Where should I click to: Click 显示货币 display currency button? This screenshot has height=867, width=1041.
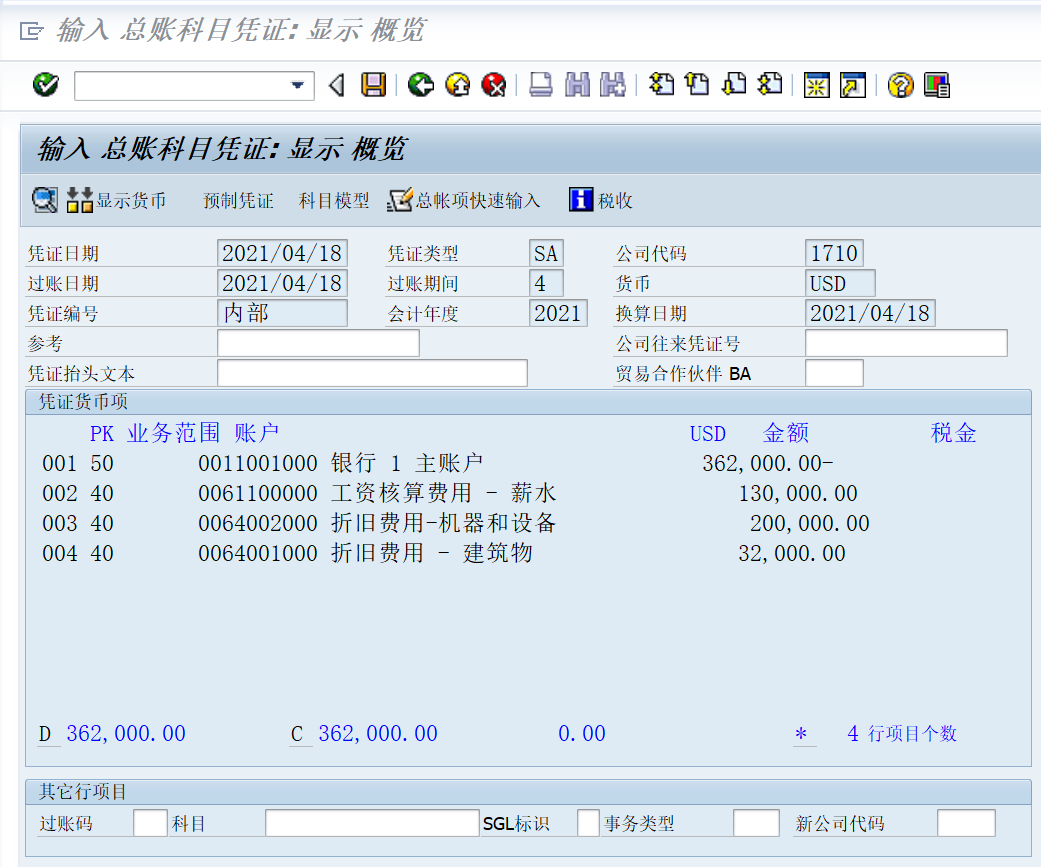point(116,200)
